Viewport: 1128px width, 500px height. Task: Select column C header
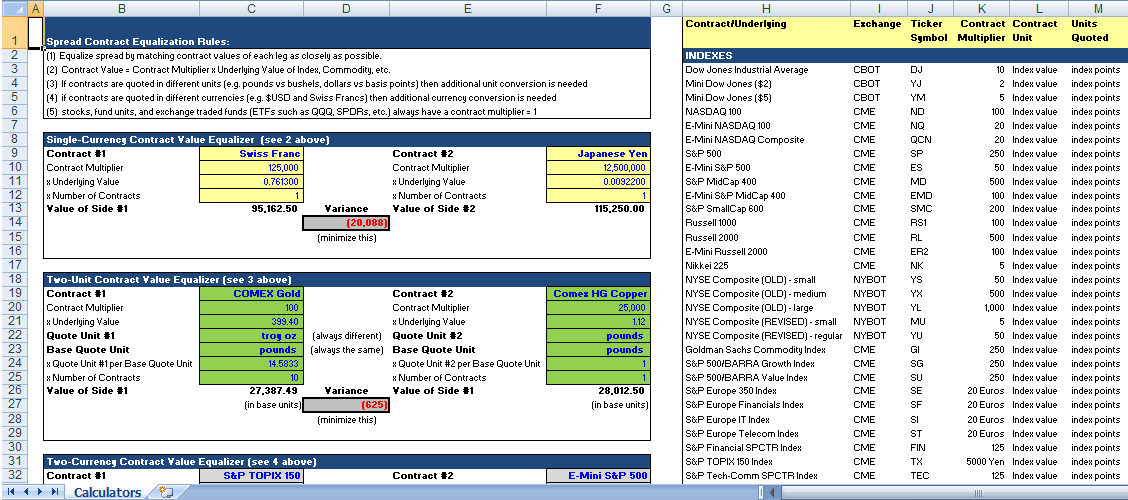pyautogui.click(x=250, y=9)
